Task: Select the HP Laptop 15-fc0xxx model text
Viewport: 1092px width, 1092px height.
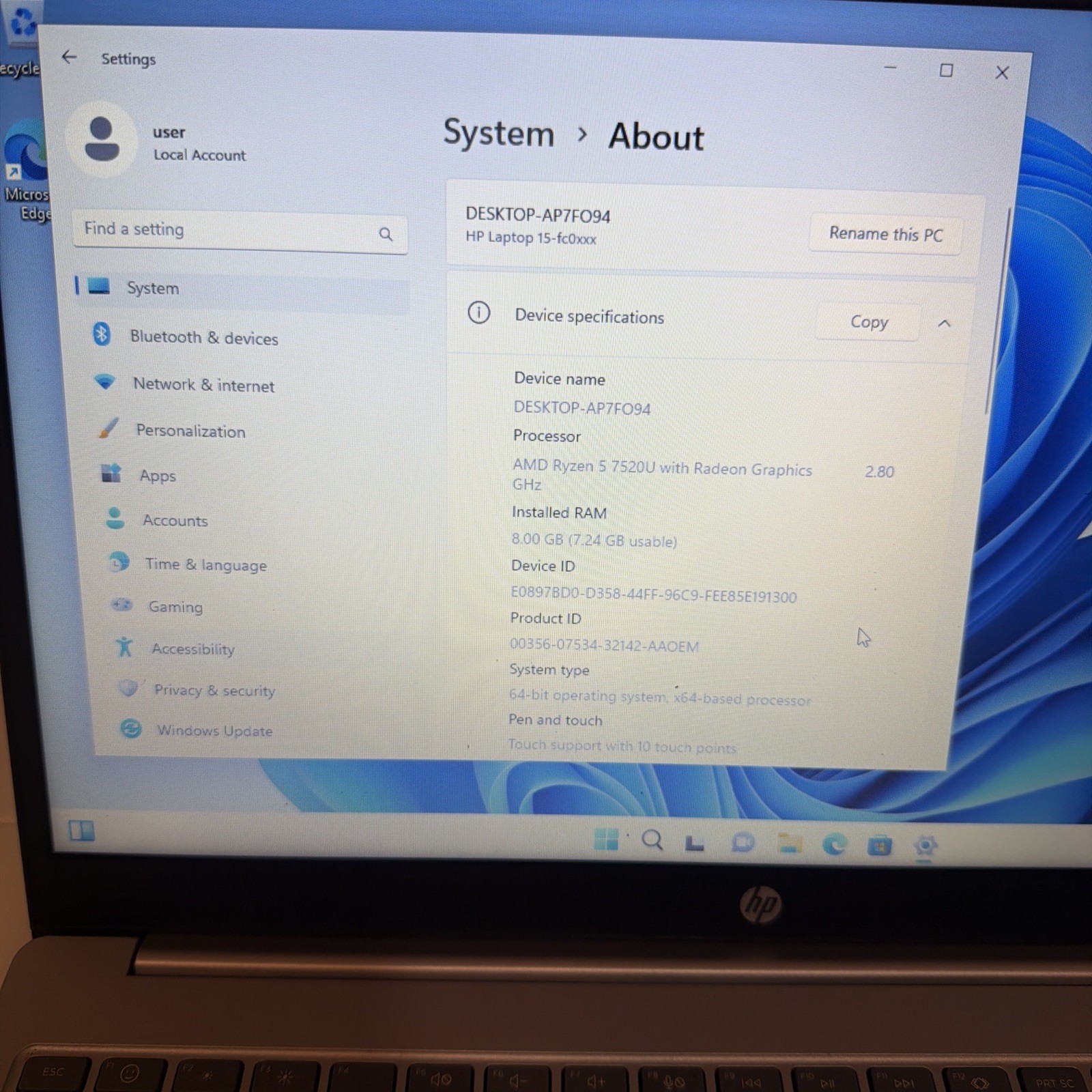Action: tap(530, 238)
